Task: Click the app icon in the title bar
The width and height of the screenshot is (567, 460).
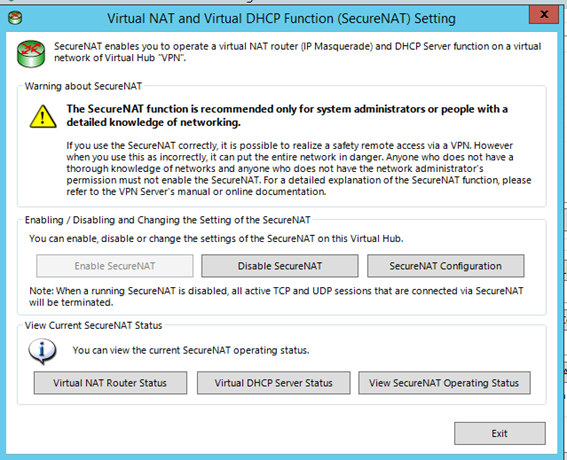Action: 15,18
